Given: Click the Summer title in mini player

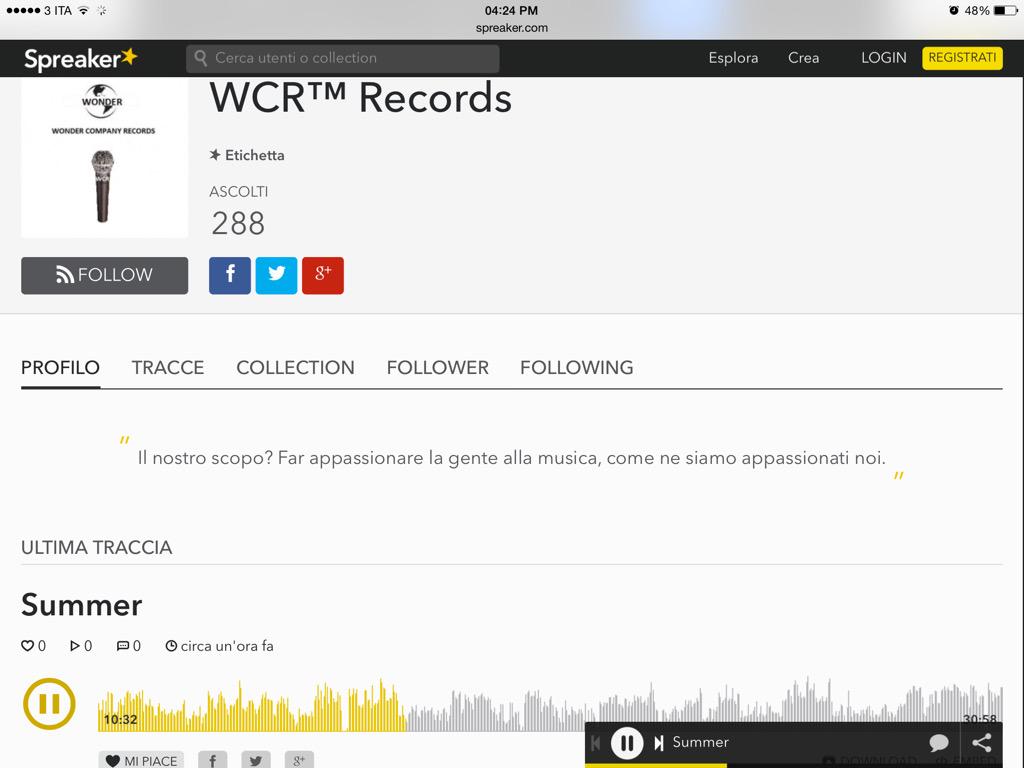Looking at the screenshot, I should 701,743.
